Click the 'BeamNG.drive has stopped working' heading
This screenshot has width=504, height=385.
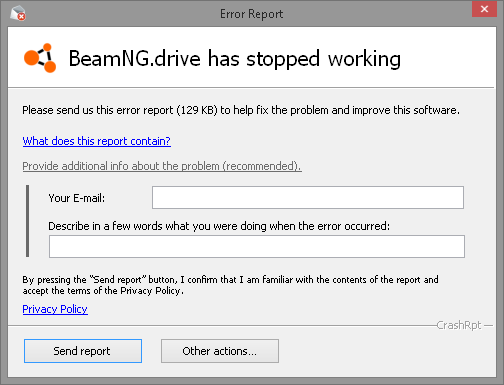tap(235, 59)
